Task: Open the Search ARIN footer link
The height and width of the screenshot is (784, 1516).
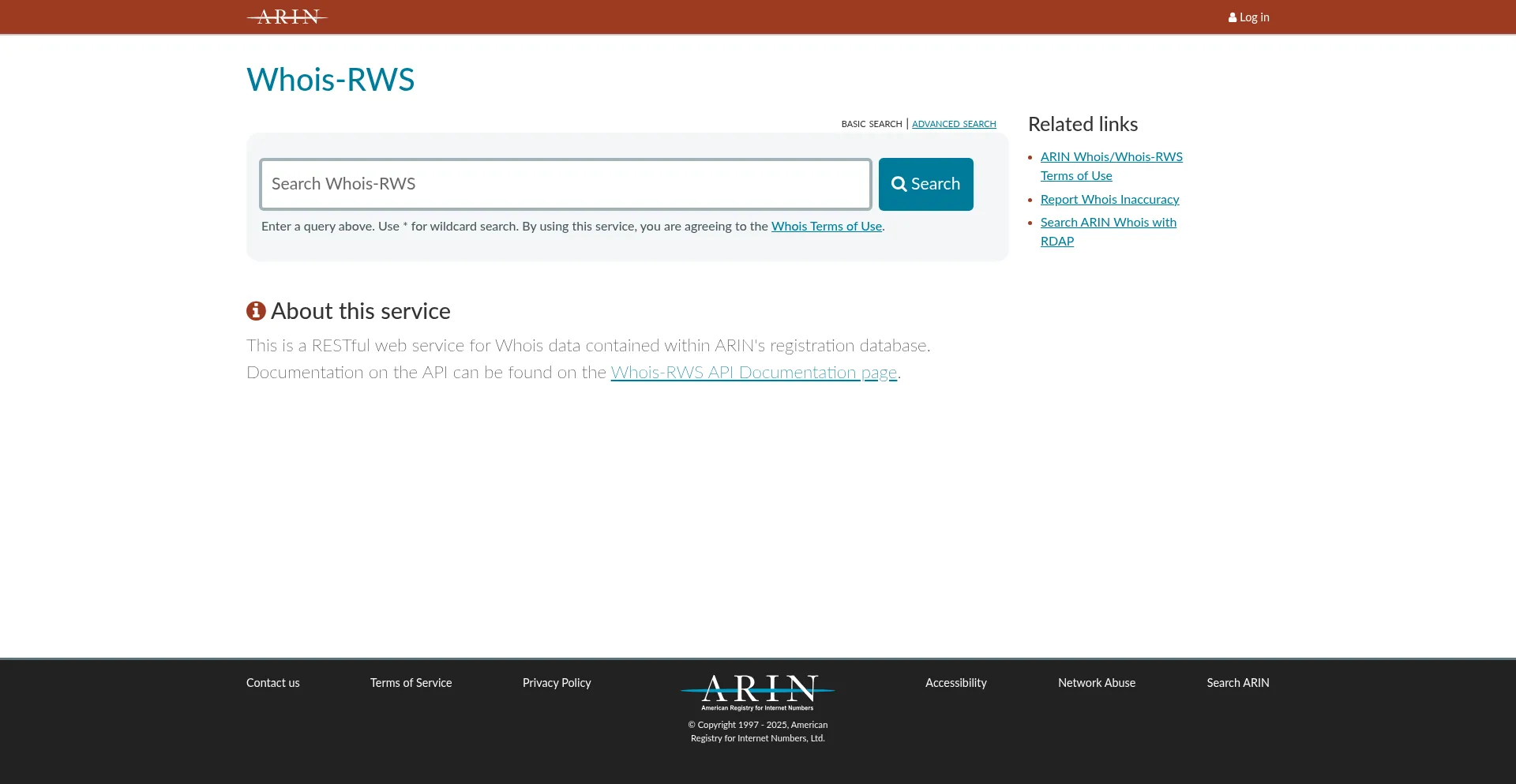Action: point(1237,683)
